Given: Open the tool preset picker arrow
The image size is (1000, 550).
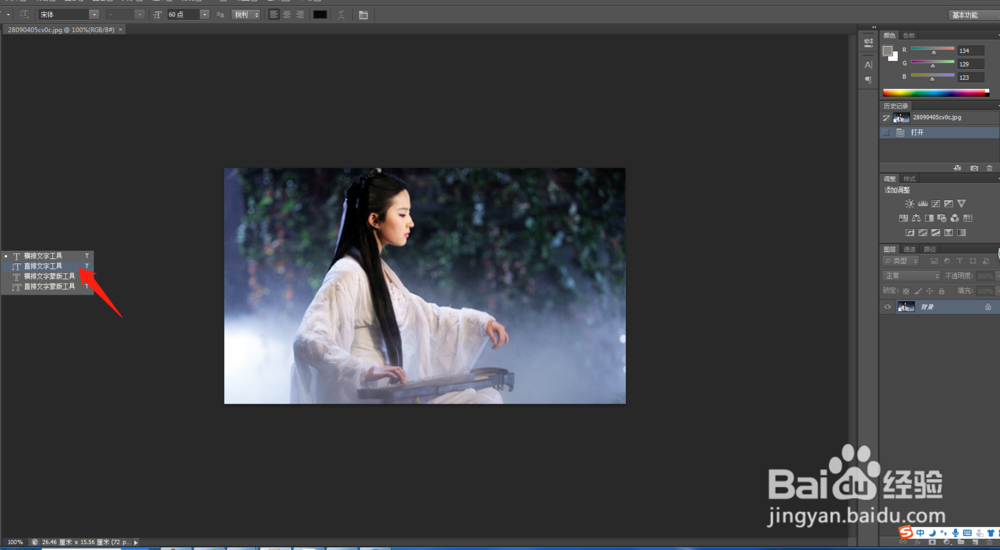Looking at the screenshot, I should (x=8, y=14).
